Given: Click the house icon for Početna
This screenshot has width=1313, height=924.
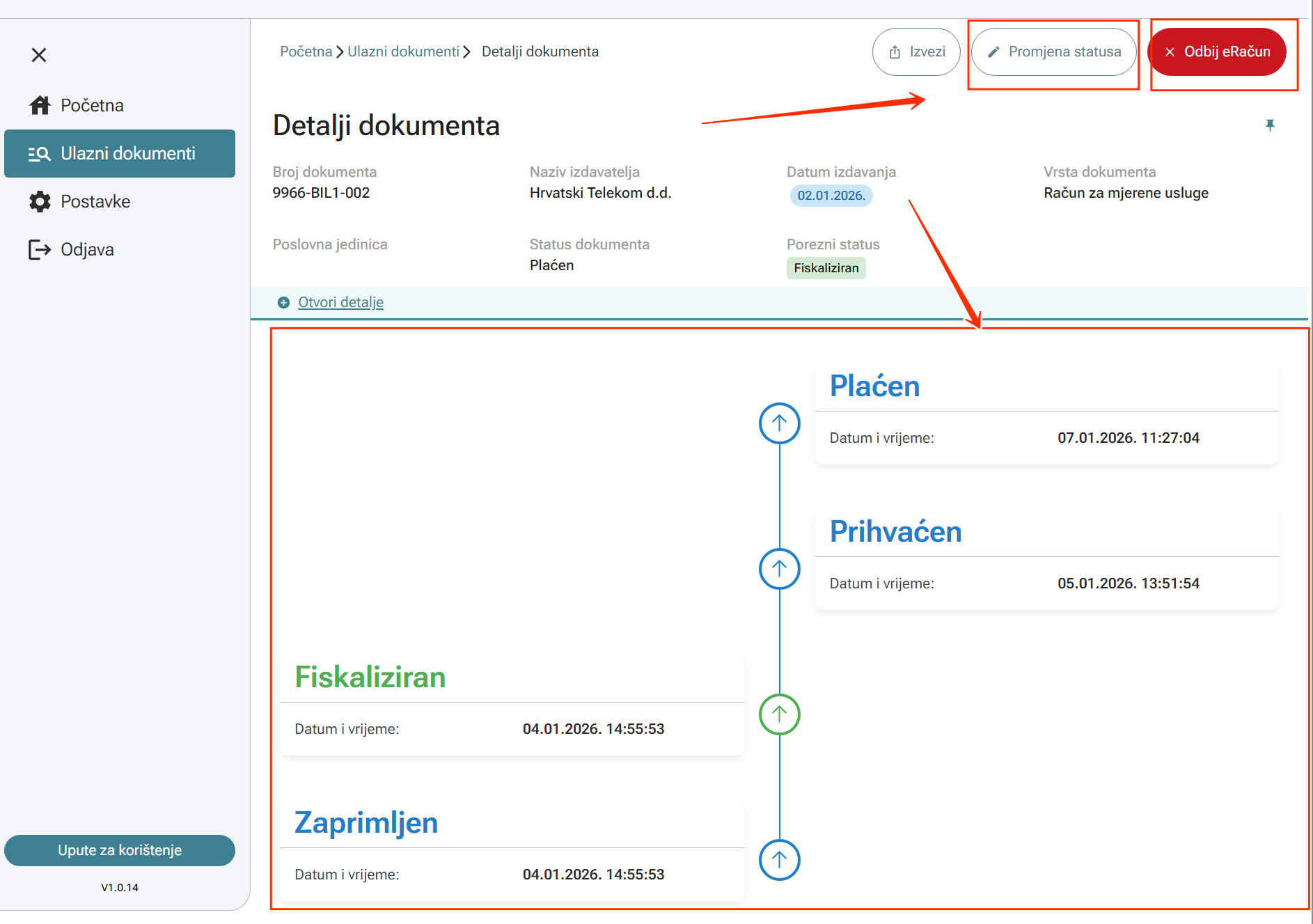Looking at the screenshot, I should pyautogui.click(x=40, y=105).
